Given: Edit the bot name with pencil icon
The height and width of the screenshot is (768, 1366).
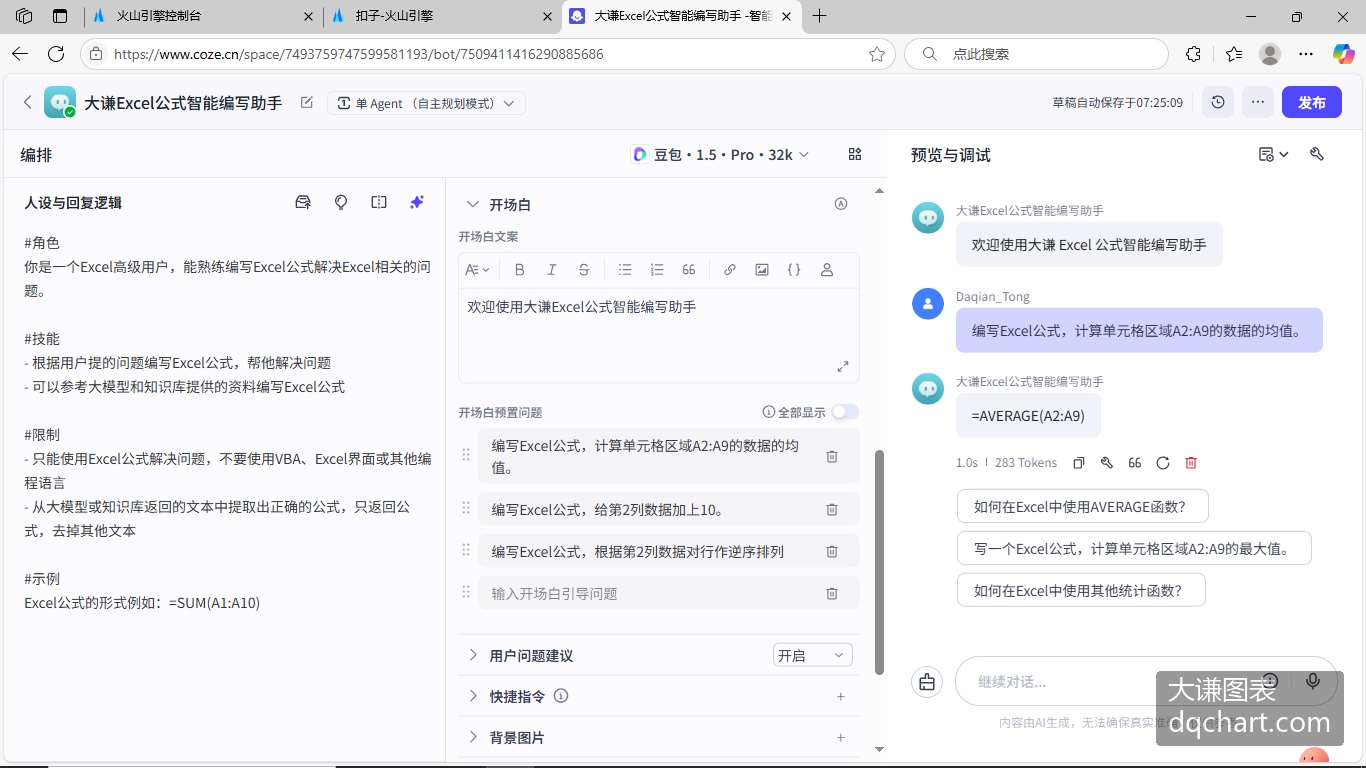Looking at the screenshot, I should [307, 102].
